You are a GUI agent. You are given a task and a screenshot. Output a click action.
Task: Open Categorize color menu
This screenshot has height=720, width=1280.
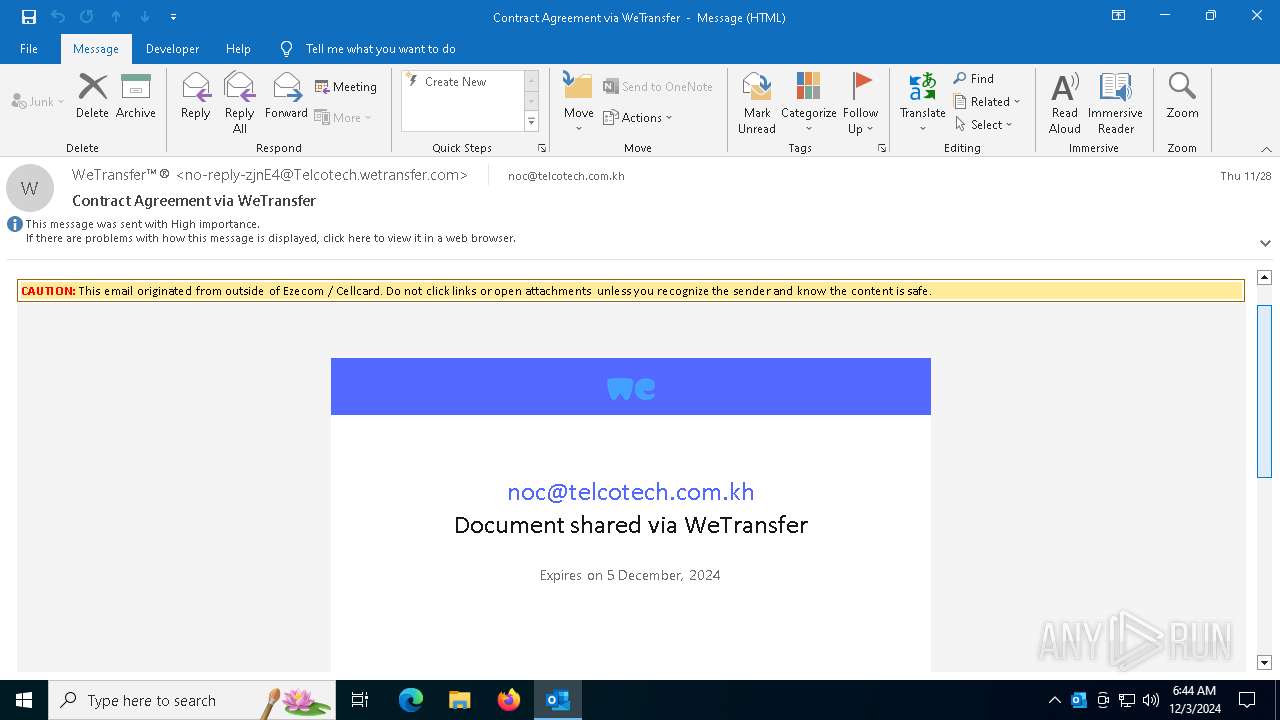click(x=808, y=103)
